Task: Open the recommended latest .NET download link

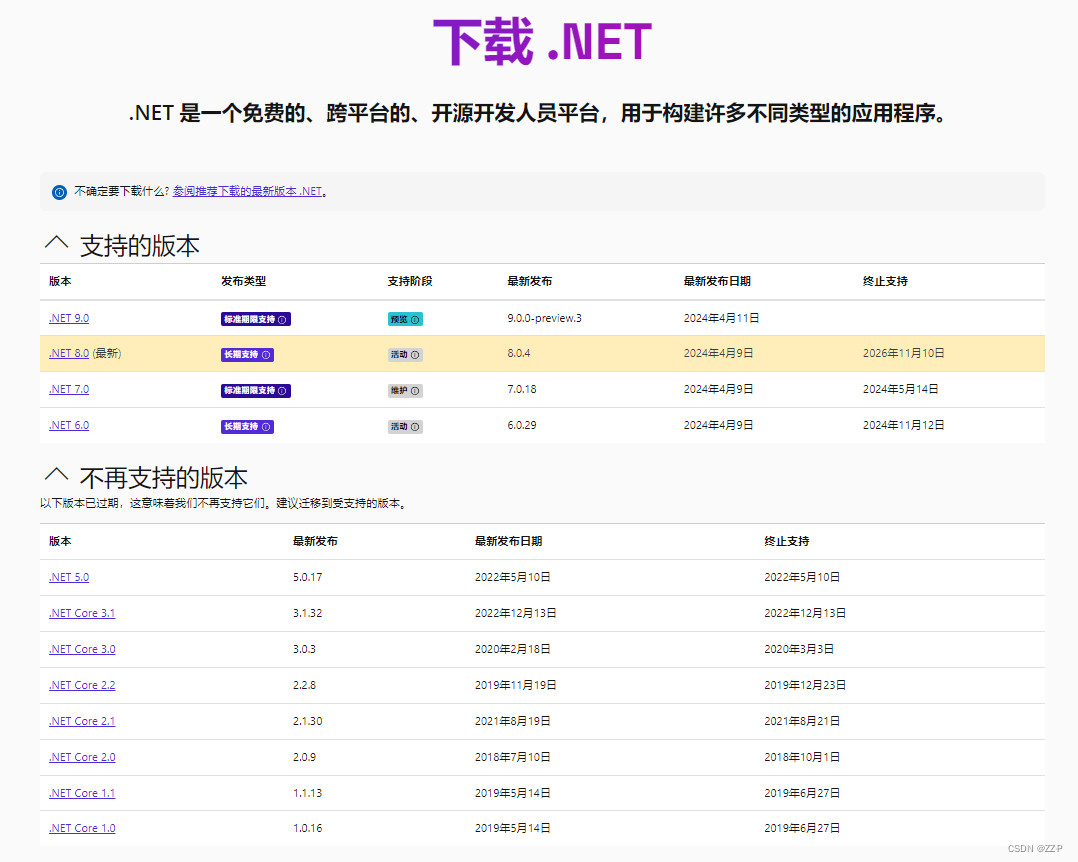Action: coord(247,191)
